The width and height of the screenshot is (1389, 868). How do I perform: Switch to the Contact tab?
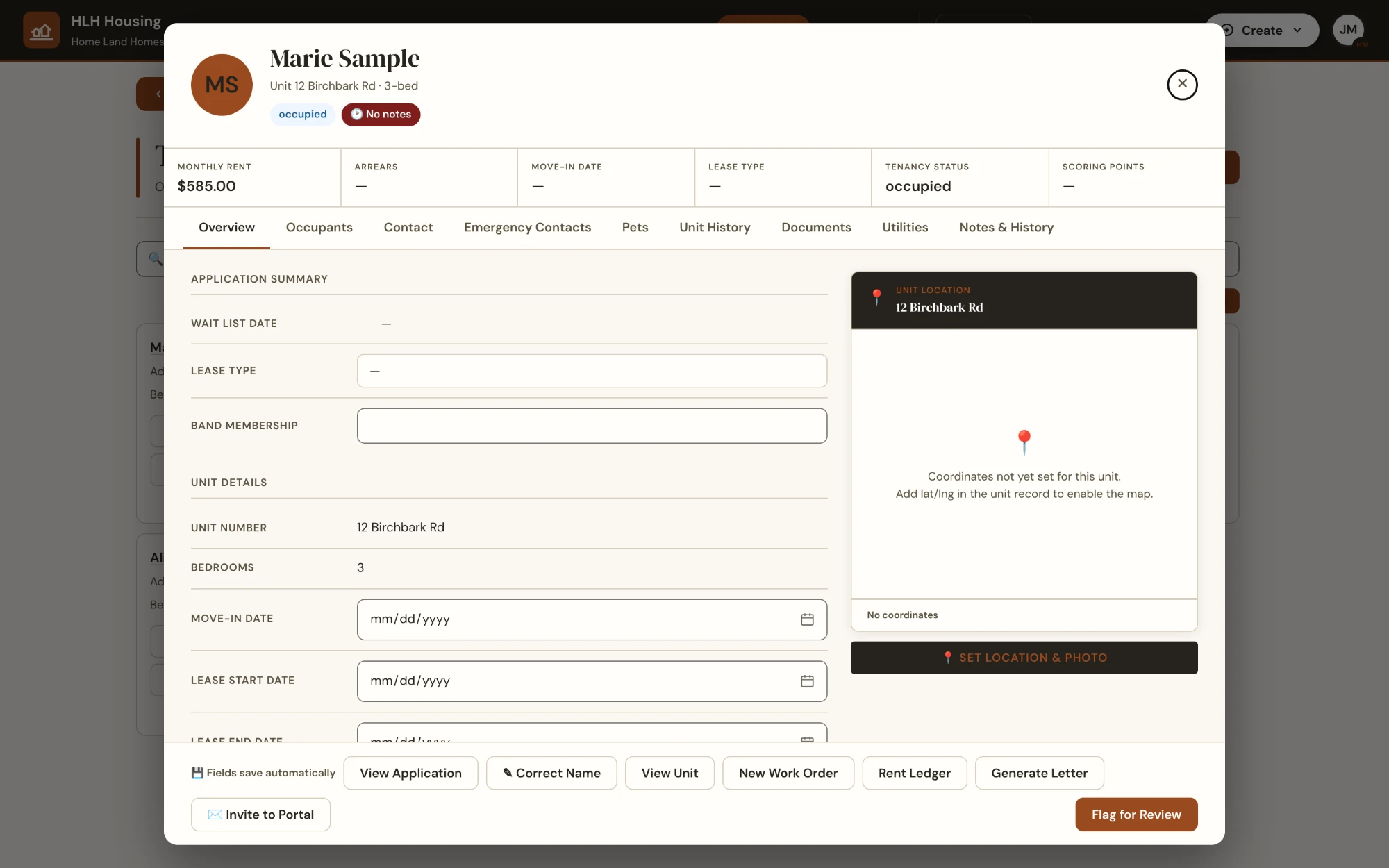(x=408, y=227)
